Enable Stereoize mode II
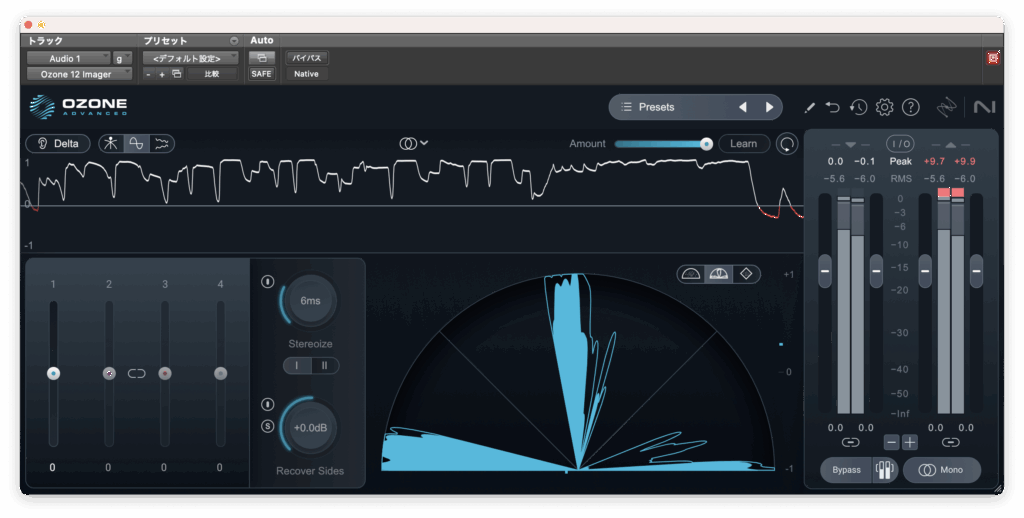1024x518 pixels. pos(324,366)
